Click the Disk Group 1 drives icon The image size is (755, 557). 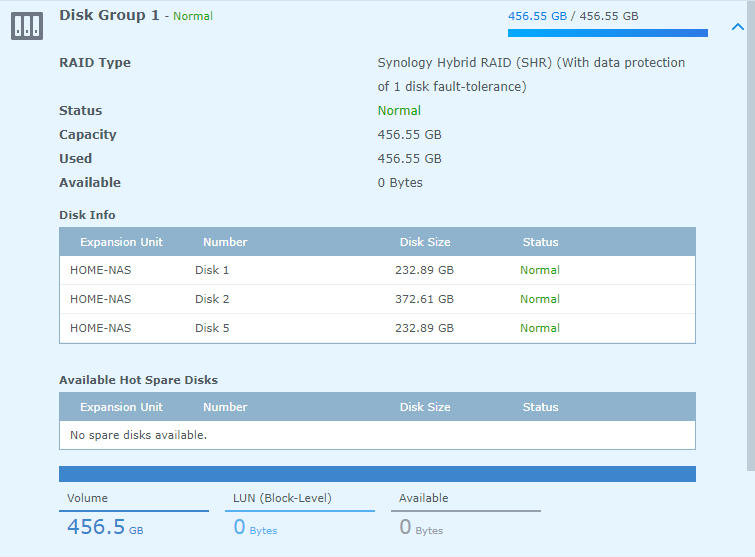pos(27,26)
